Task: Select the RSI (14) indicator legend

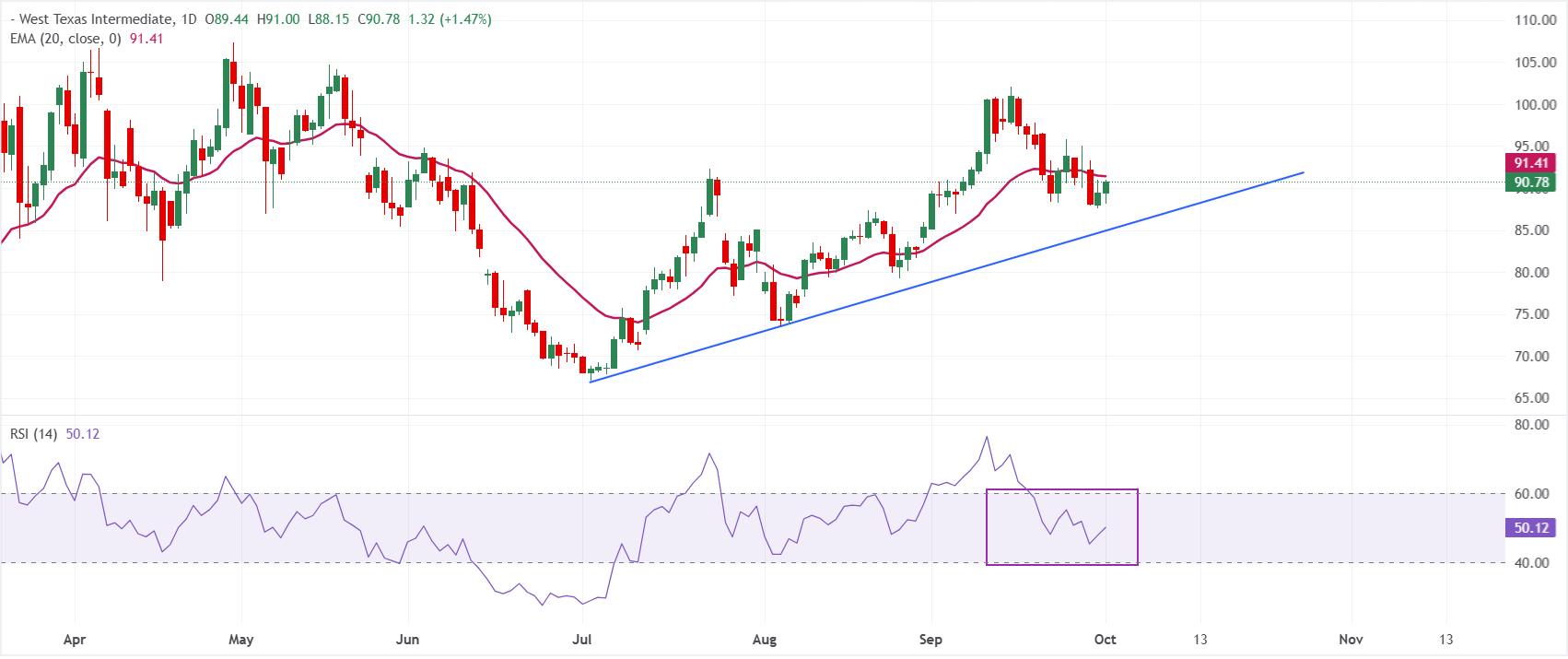Action: pos(34,434)
